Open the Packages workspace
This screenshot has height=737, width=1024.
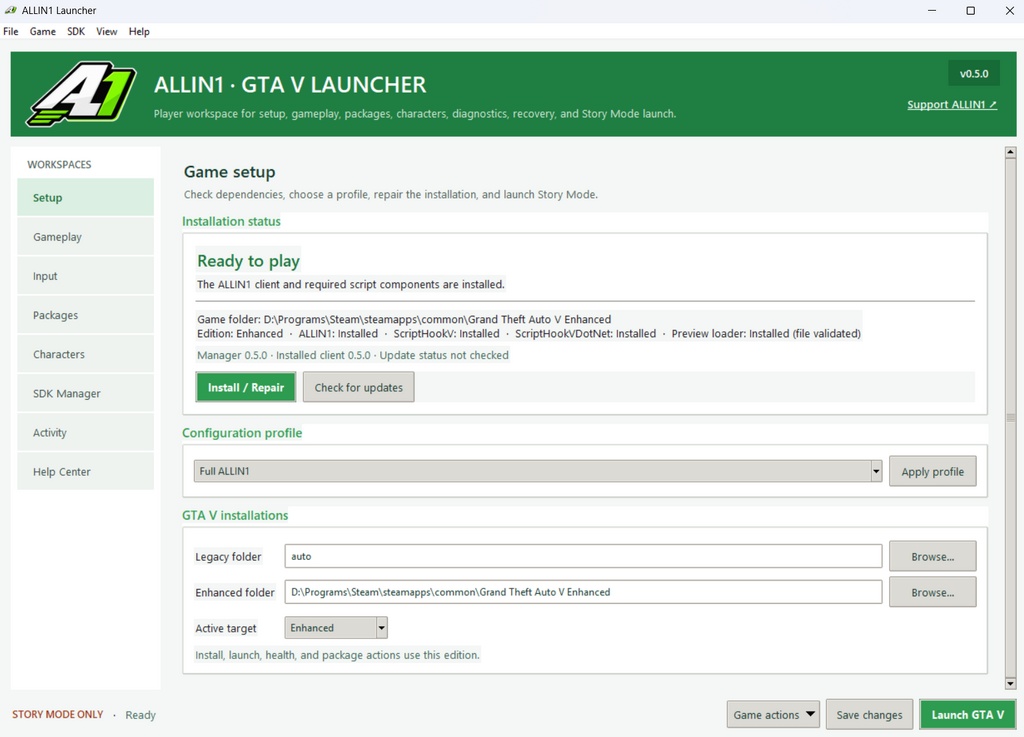(86, 315)
